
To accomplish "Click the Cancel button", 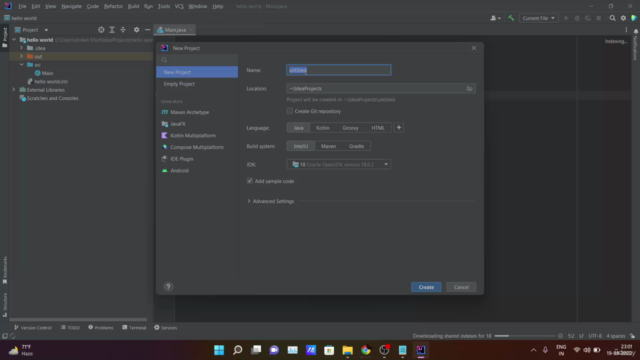I will [461, 287].
